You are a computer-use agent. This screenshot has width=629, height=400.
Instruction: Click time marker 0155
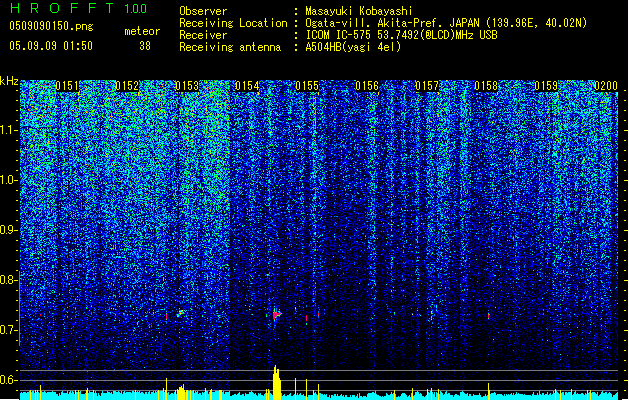click(307, 86)
